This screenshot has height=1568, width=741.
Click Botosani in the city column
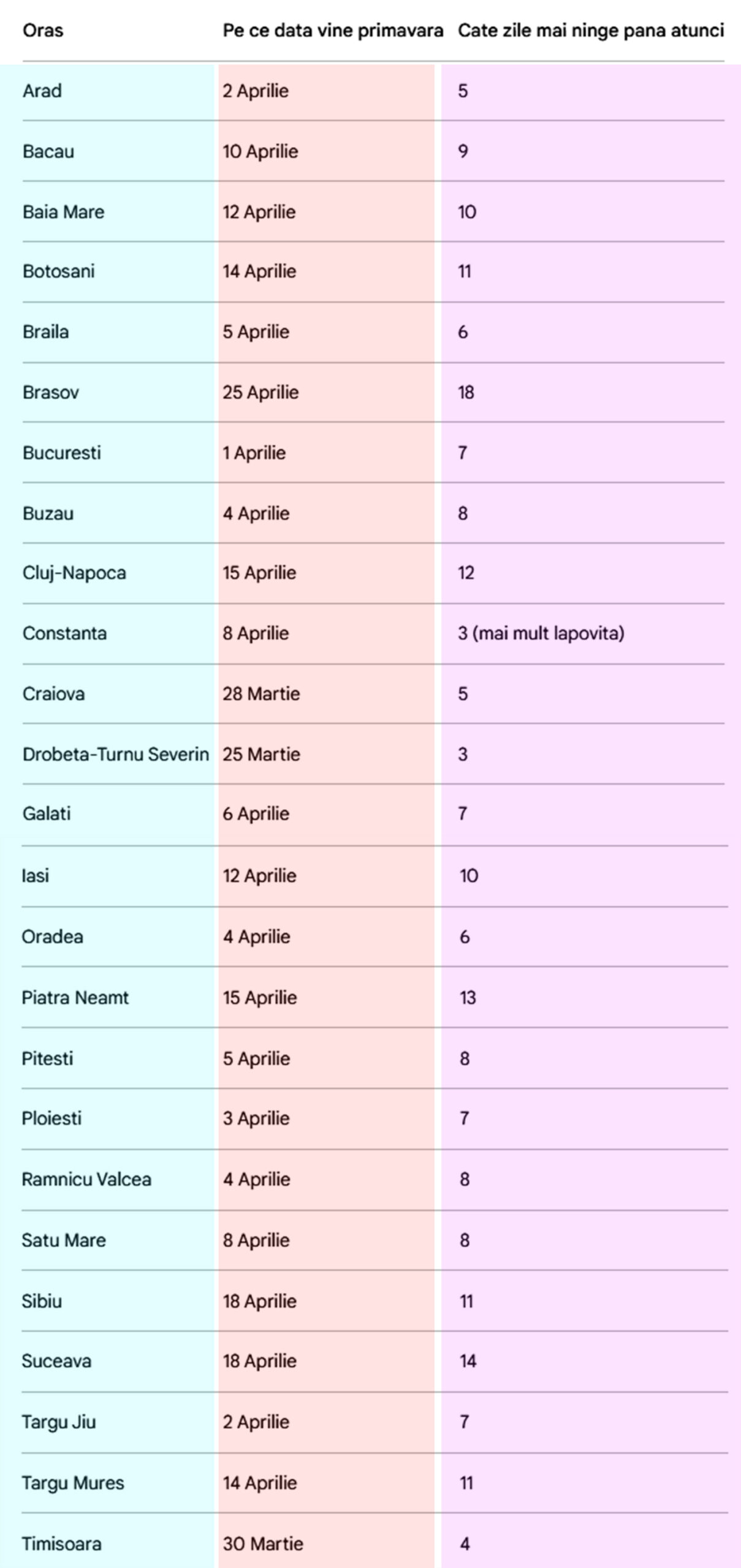coord(59,271)
